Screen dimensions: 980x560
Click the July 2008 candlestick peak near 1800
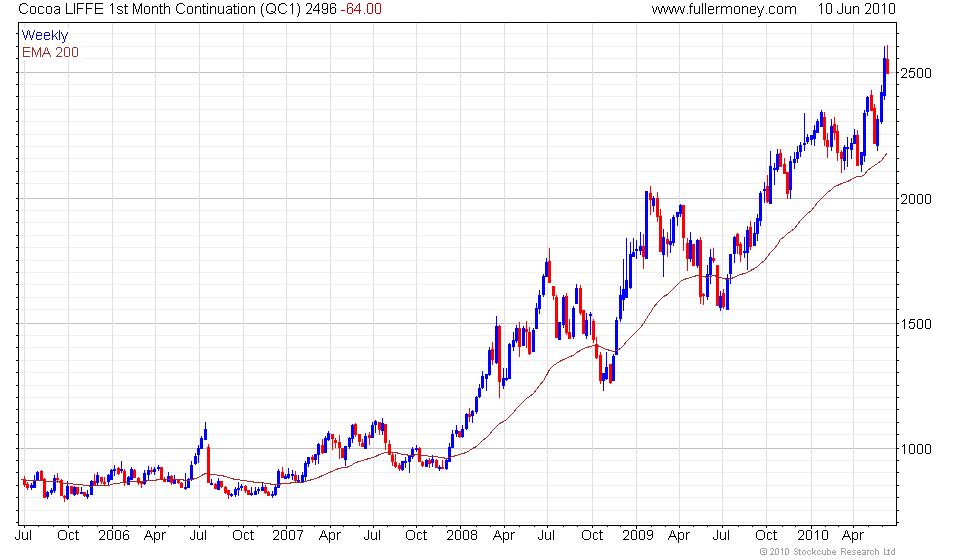click(x=549, y=268)
